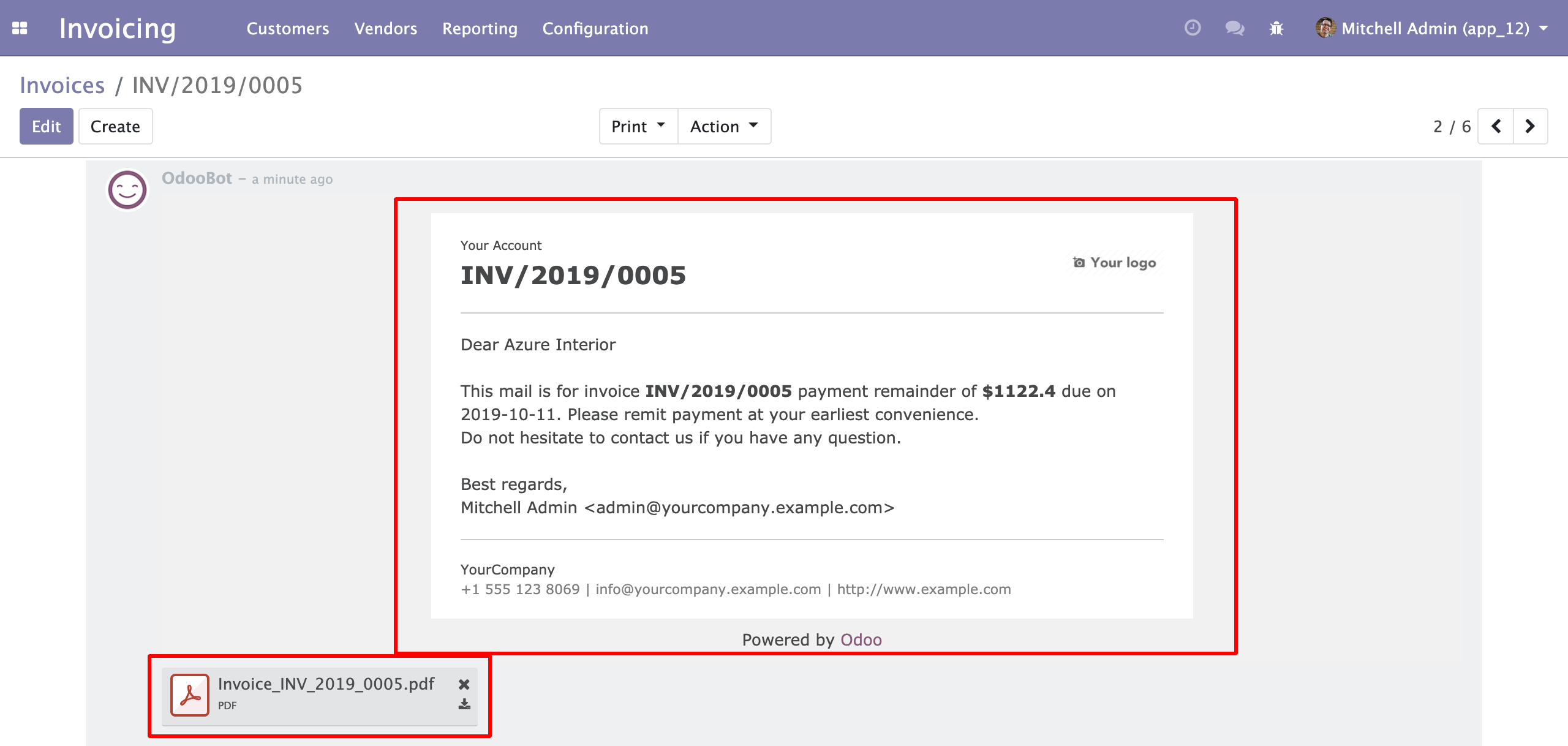
Task: Go to the previous invoice record
Action: [1496, 126]
